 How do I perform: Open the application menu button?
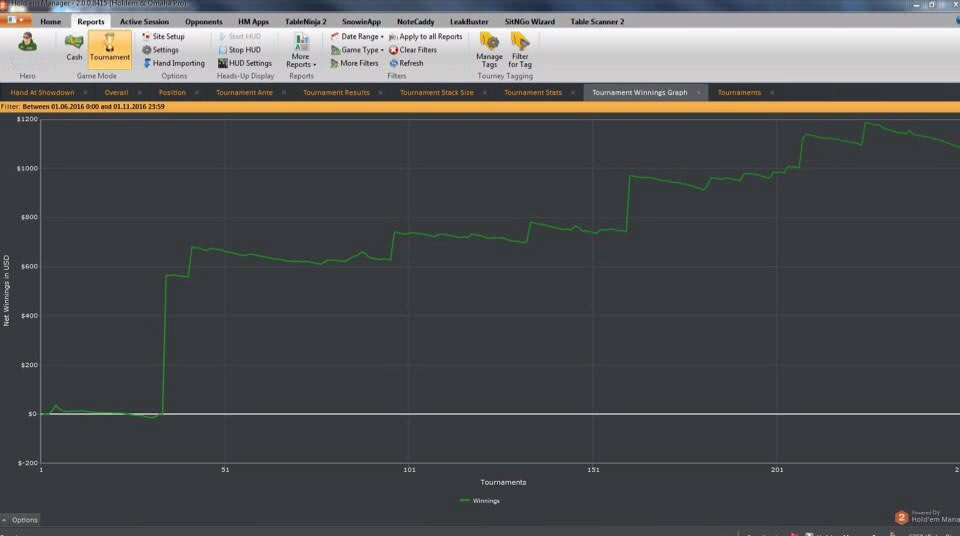(x=15, y=20)
